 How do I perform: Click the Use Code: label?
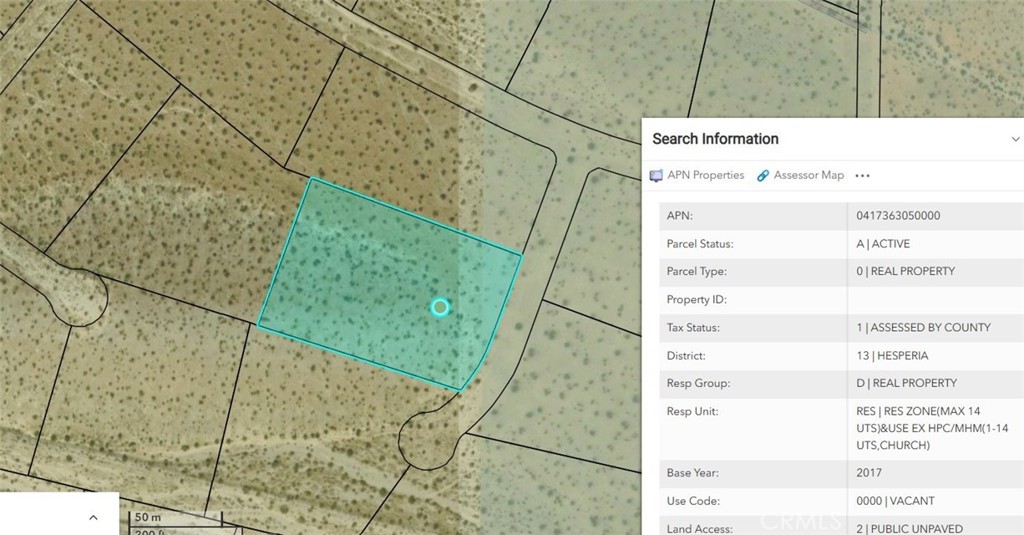693,501
